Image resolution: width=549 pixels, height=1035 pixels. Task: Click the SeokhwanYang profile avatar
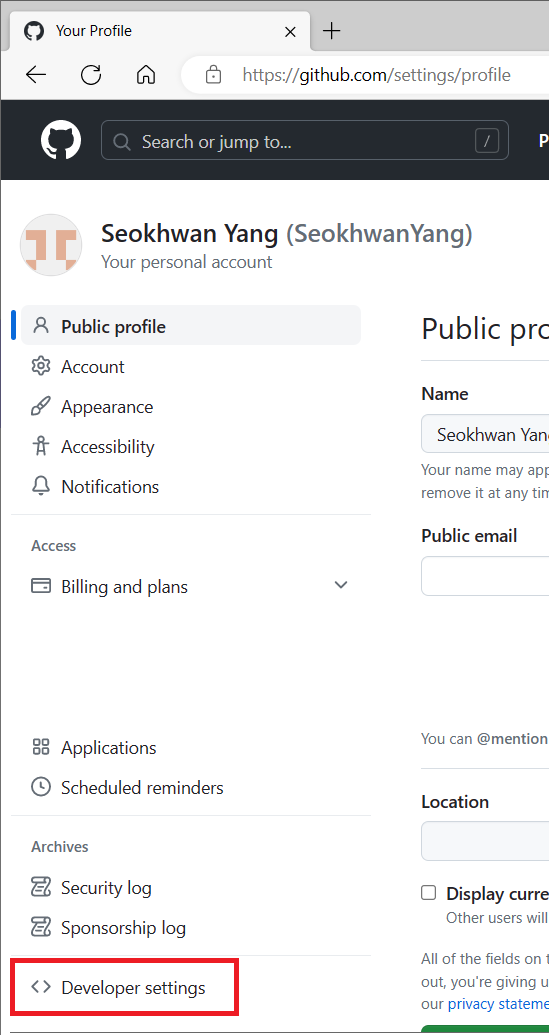coord(51,245)
